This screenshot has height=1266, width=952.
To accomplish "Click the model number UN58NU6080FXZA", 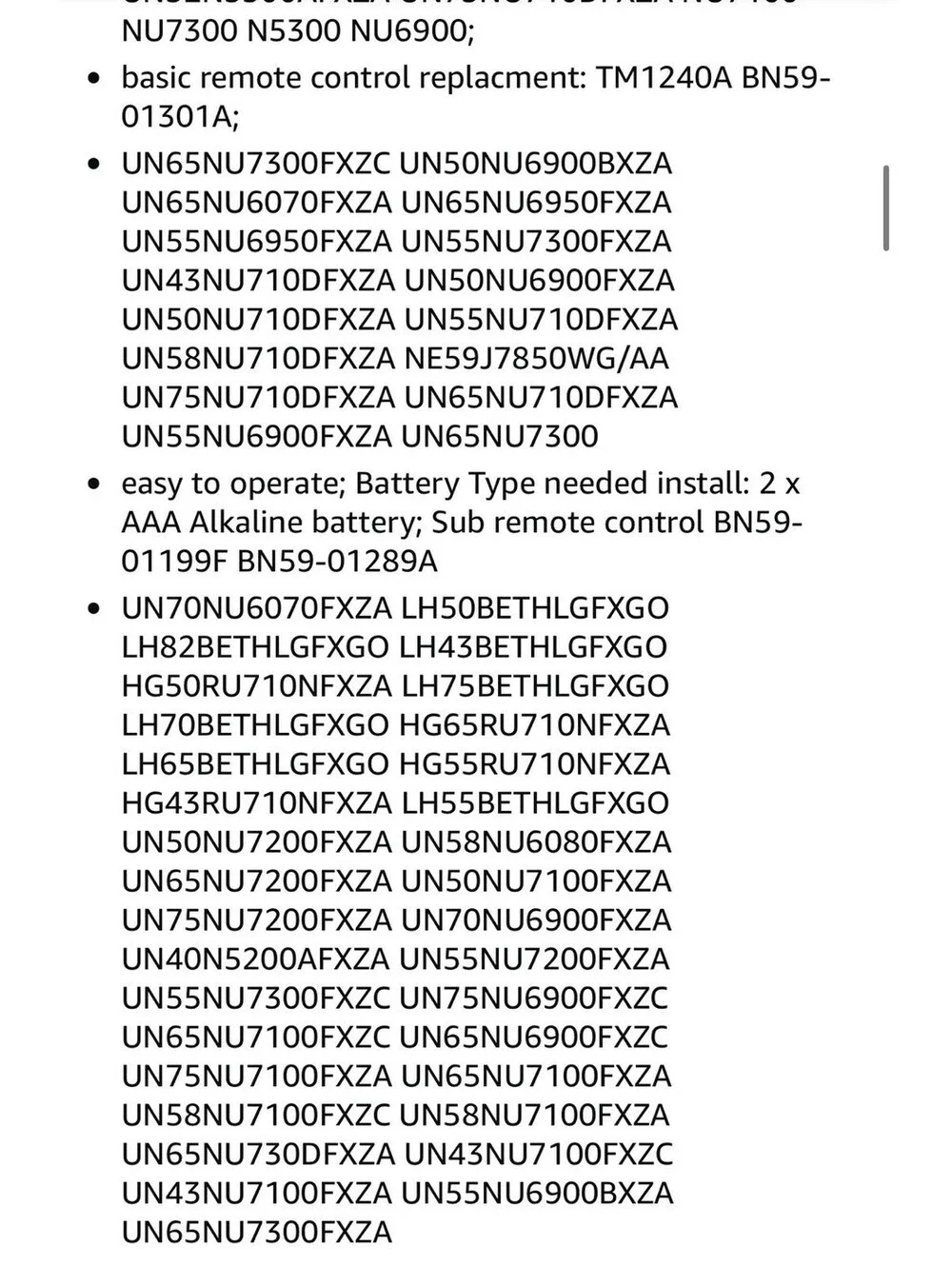I will coord(537,842).
